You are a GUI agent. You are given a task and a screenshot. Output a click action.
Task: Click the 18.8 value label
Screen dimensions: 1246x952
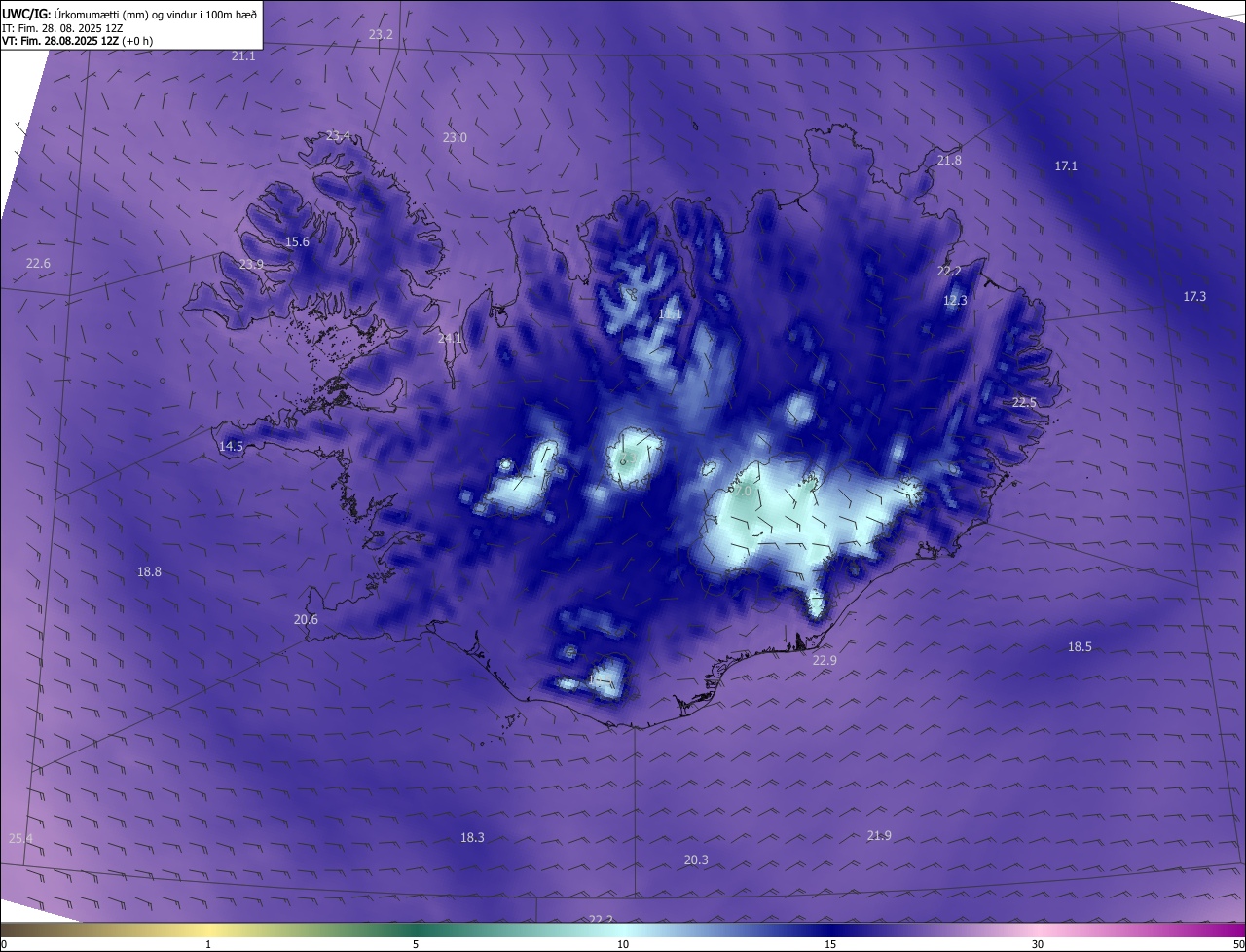[x=149, y=572]
